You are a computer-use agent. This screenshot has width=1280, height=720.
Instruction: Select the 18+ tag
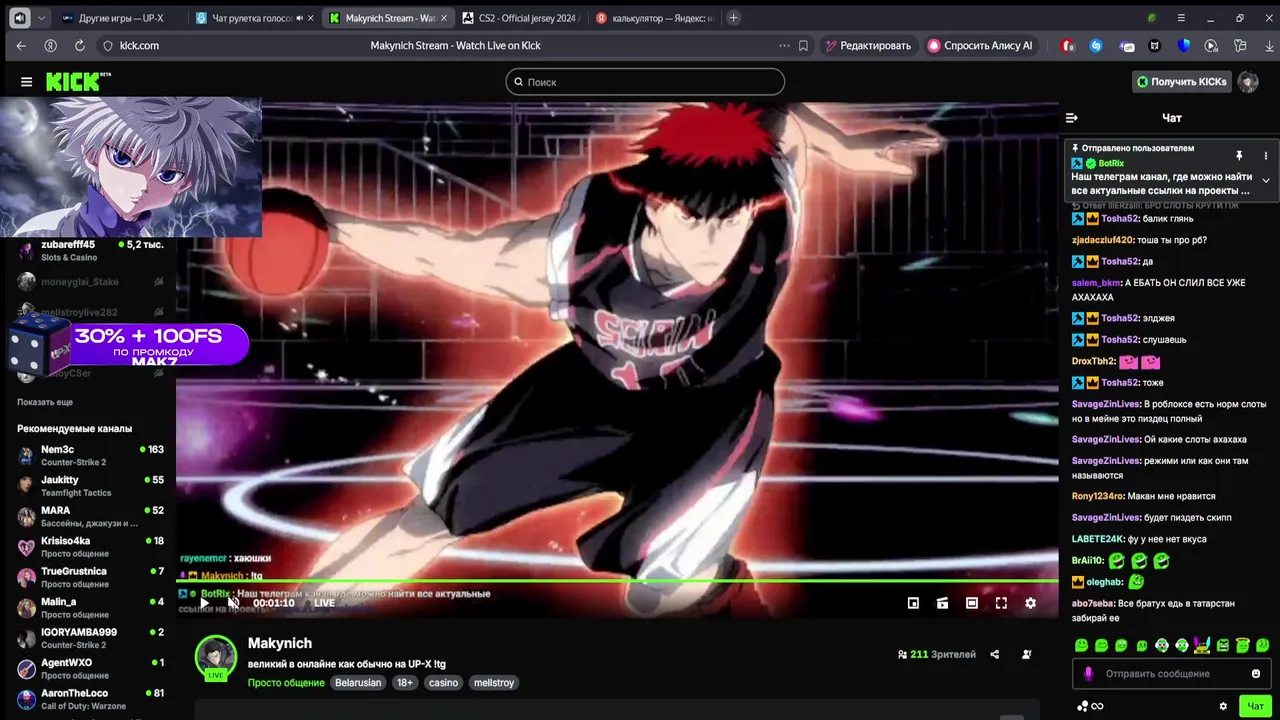click(404, 683)
